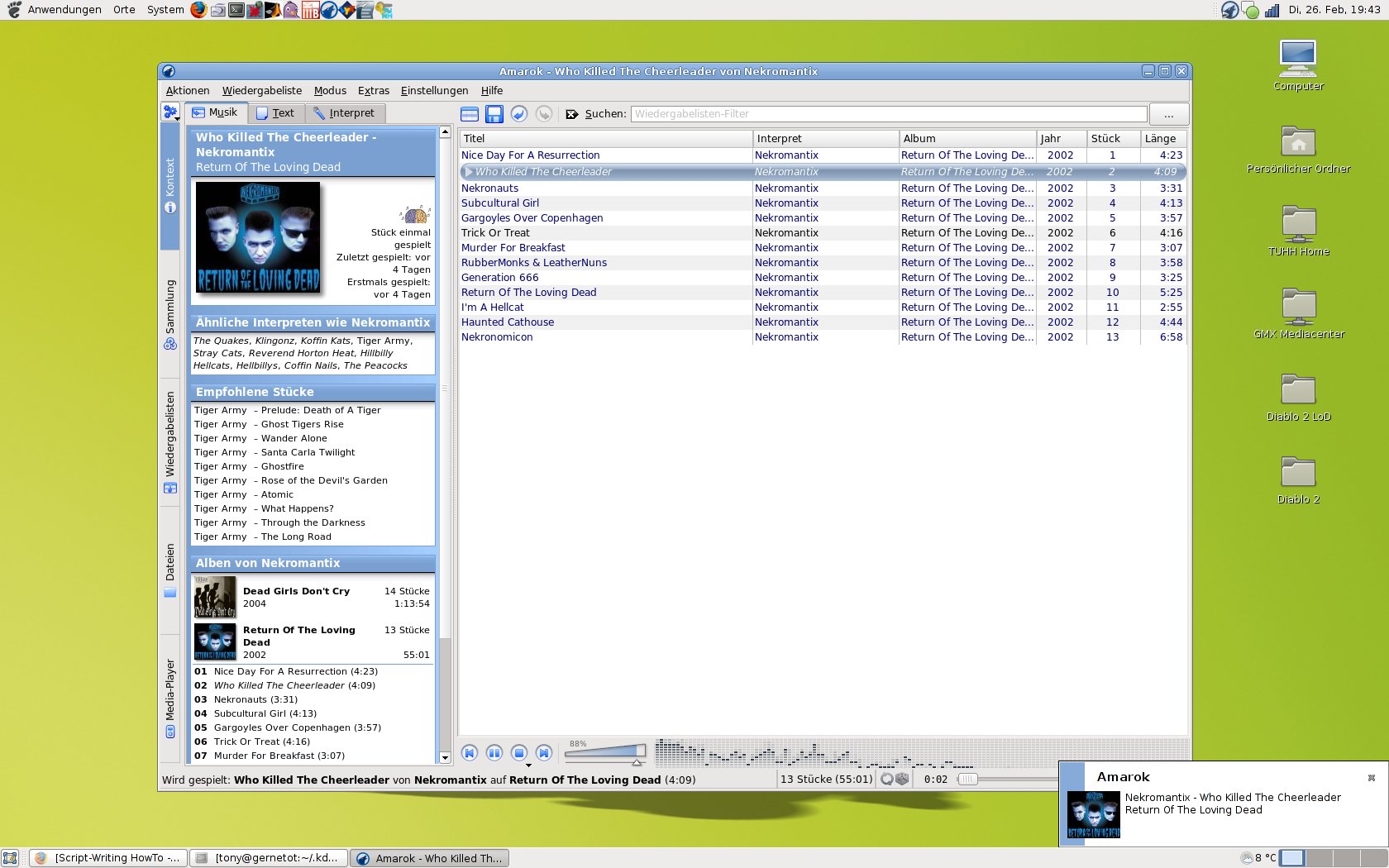Open the Einstellungen menu
The width and height of the screenshot is (1389, 868).
(434, 91)
